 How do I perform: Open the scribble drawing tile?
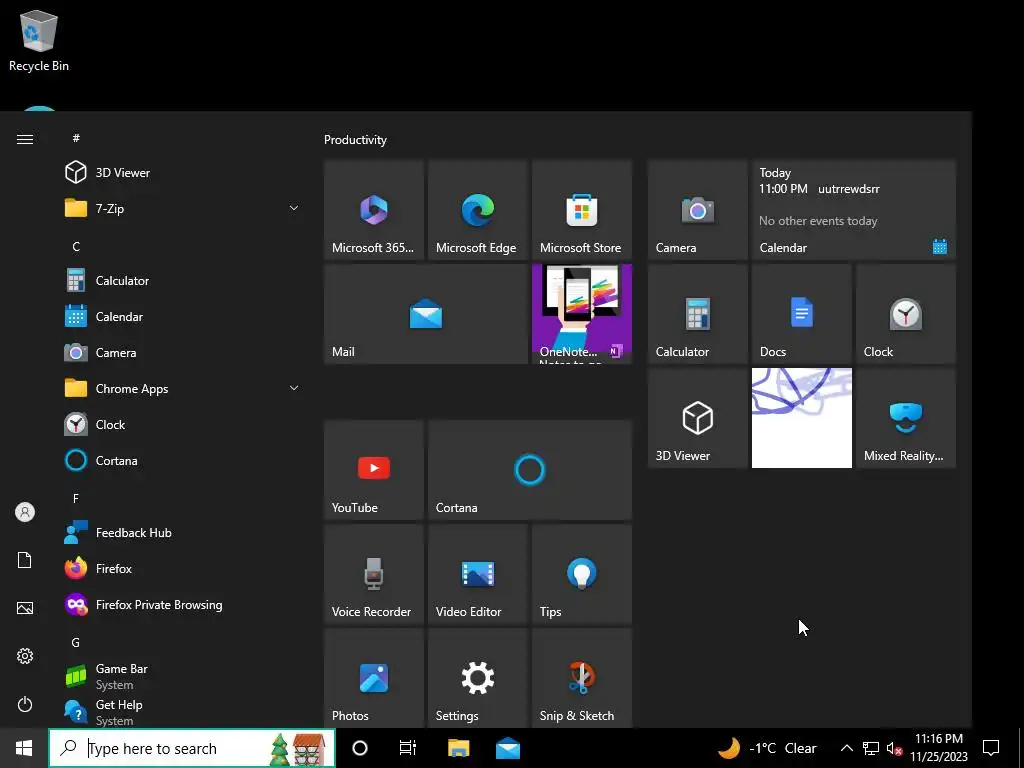tap(801, 418)
